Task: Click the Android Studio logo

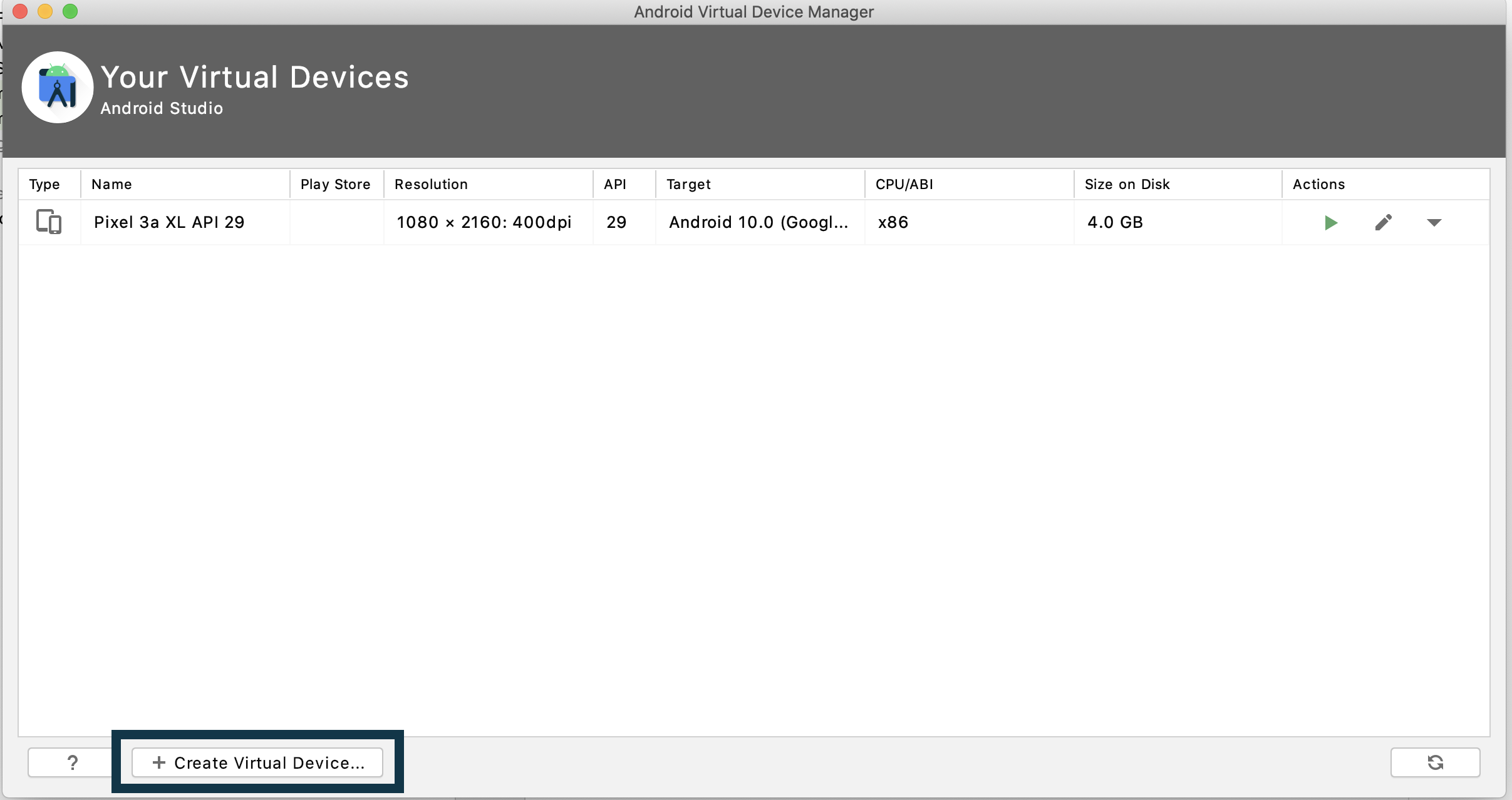Action: coord(58,88)
